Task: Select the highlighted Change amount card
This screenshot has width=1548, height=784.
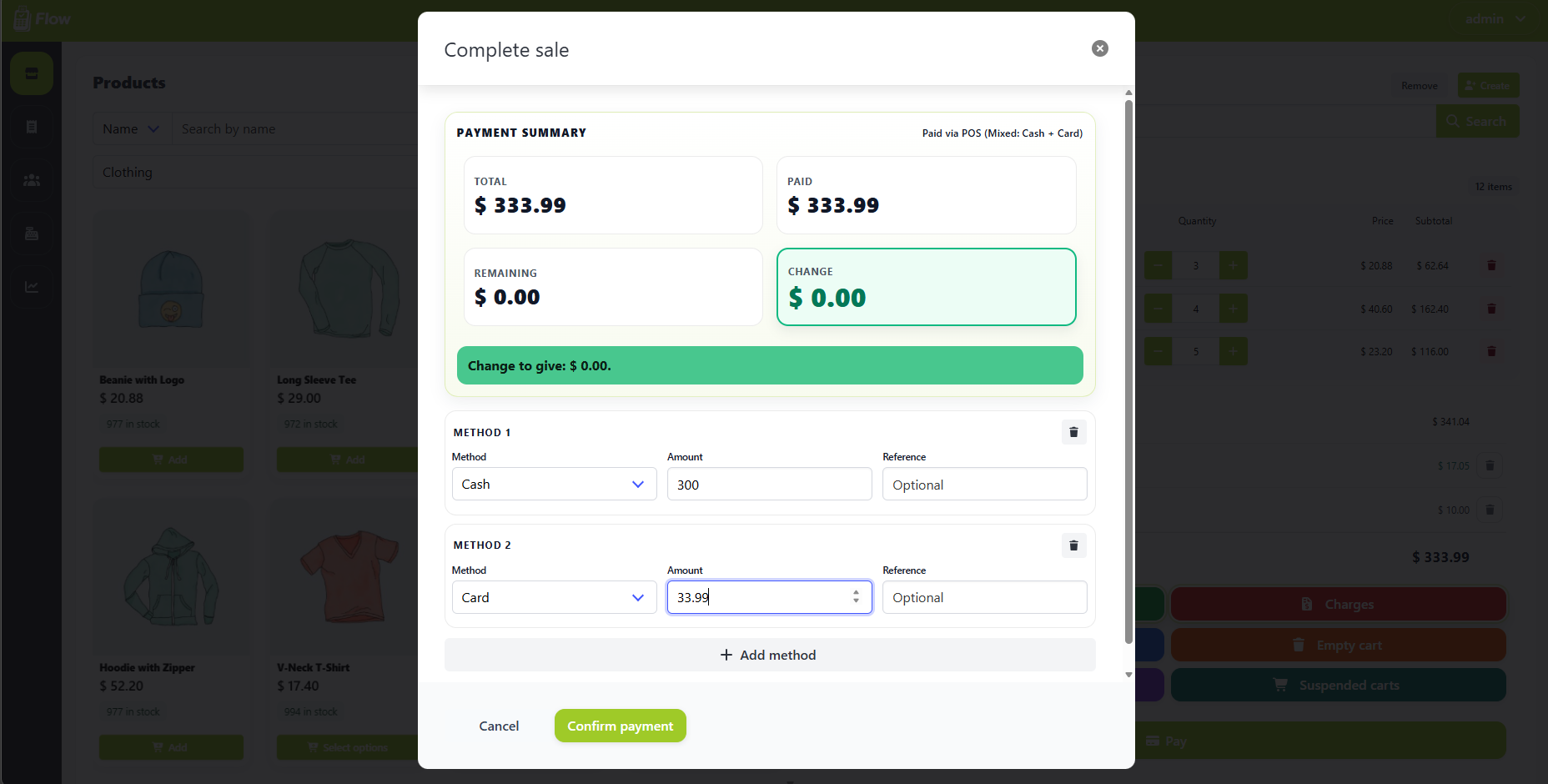Action: tap(926, 287)
